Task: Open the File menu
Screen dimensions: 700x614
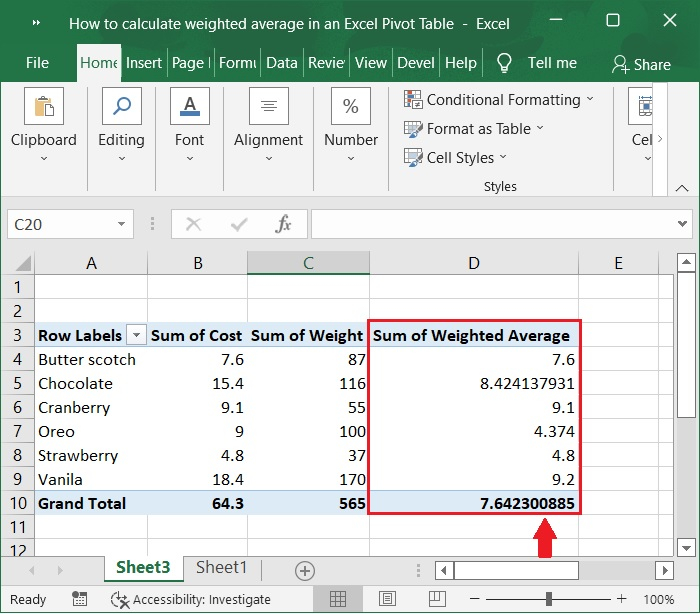Action: [x=37, y=63]
